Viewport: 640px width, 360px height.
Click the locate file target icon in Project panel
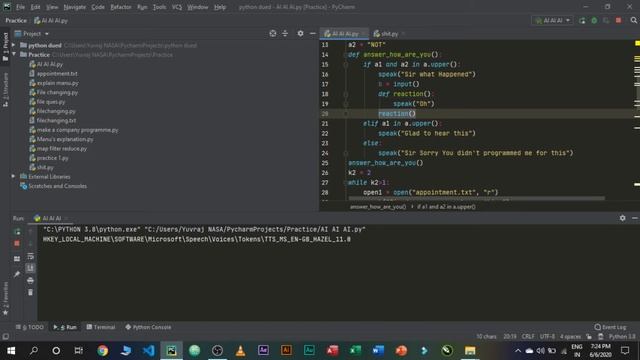(273, 33)
